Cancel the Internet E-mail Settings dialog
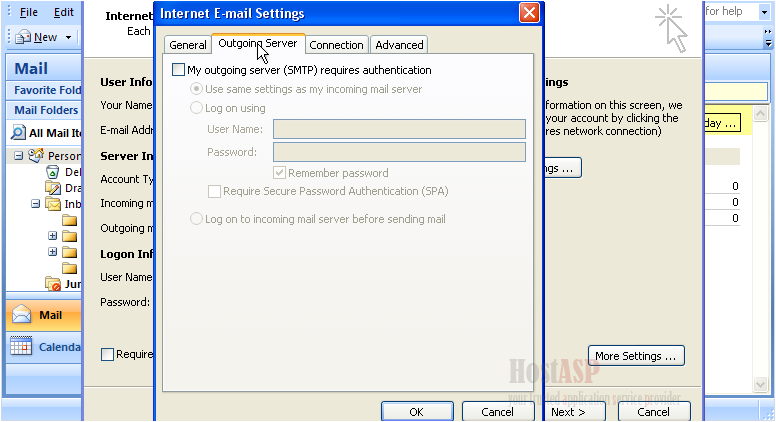The image size is (776, 422). pos(497,412)
